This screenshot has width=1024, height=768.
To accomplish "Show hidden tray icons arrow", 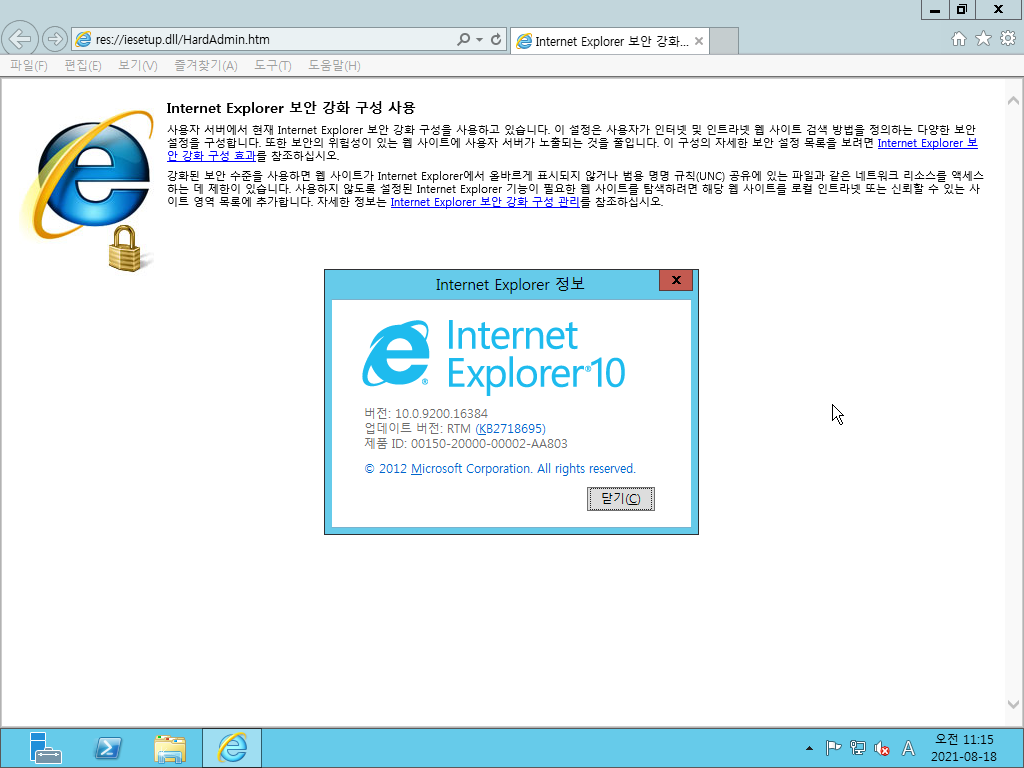I will [x=809, y=748].
